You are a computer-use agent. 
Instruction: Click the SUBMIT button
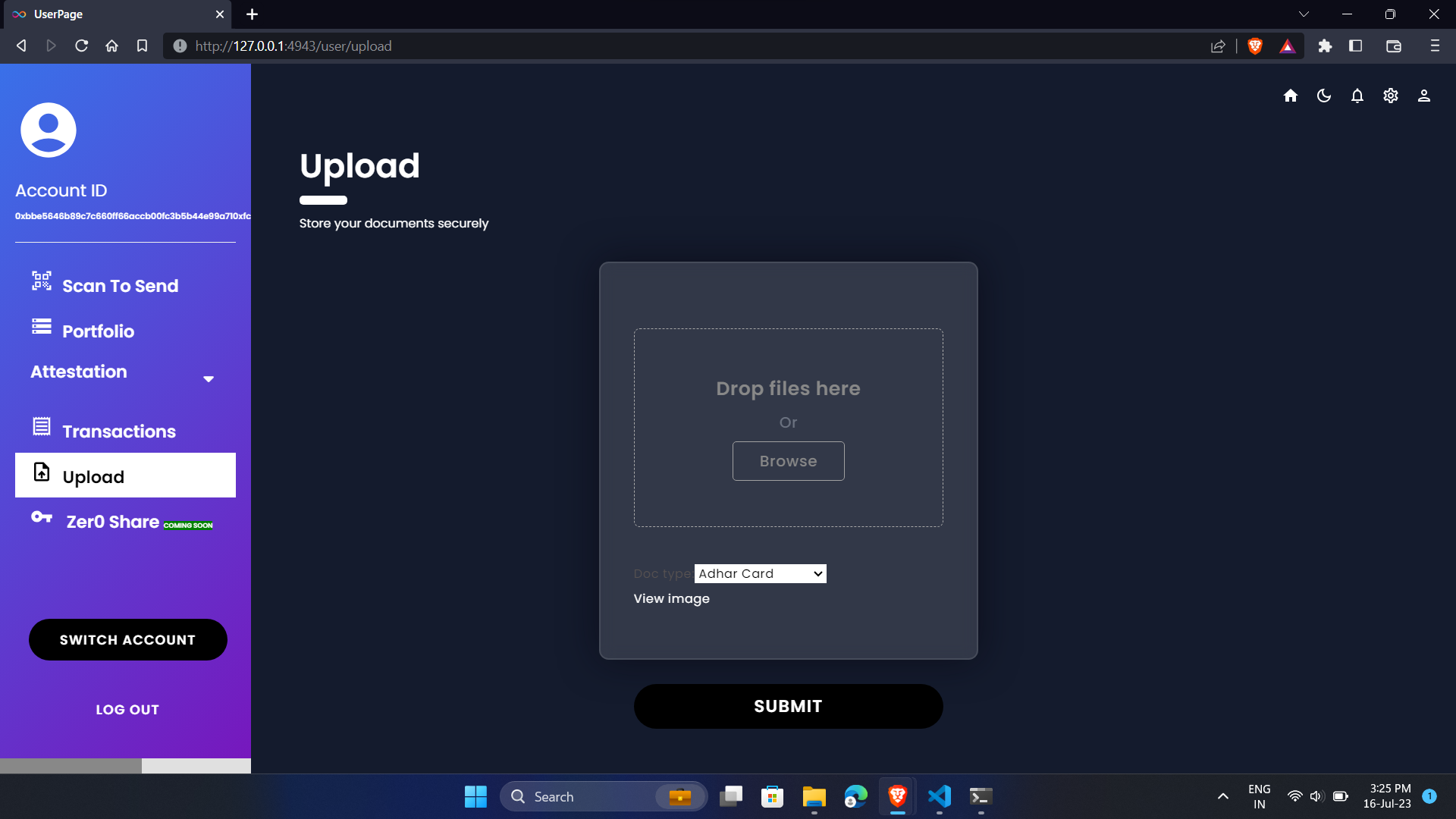click(x=788, y=706)
